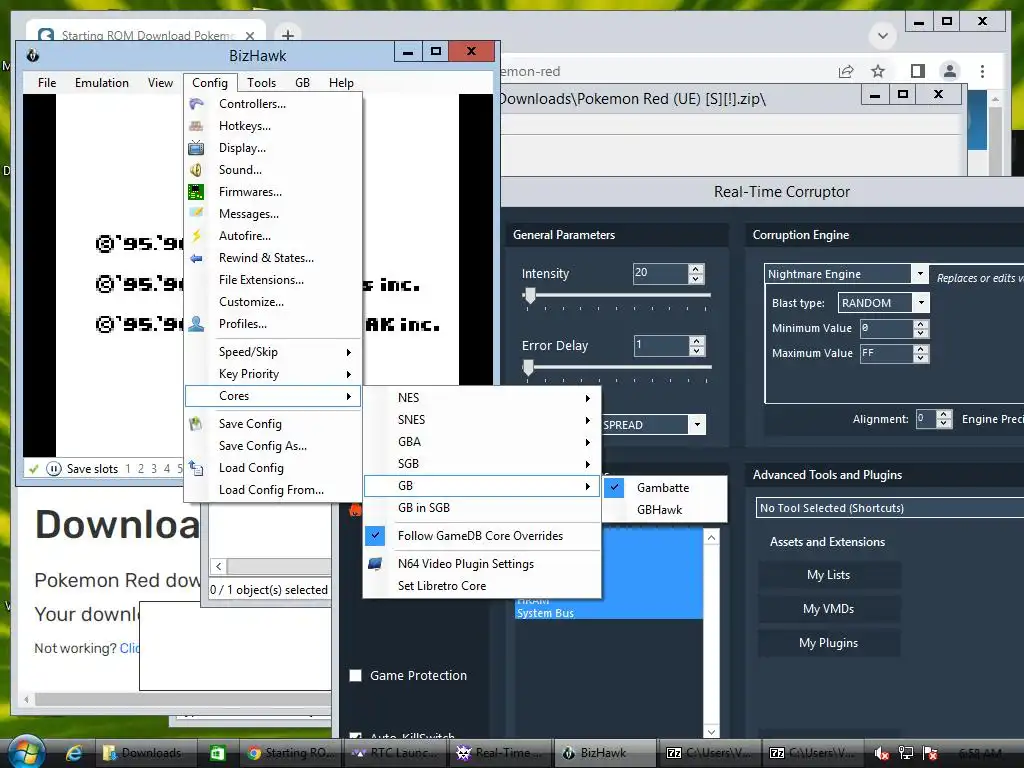Image resolution: width=1024 pixels, height=768 pixels.
Task: Click green checkmark status icon in BizHawk
Action: point(34,468)
